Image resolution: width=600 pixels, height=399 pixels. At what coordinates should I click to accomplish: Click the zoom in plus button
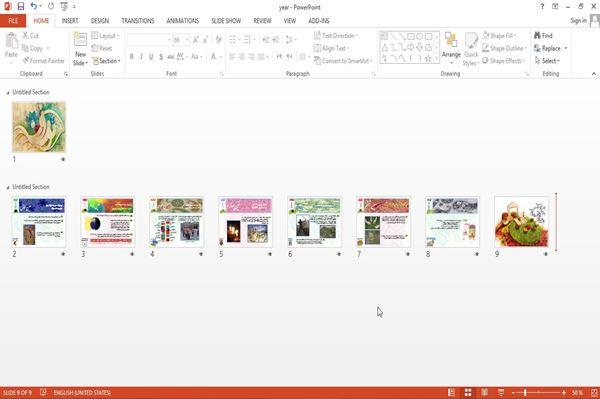(564, 392)
